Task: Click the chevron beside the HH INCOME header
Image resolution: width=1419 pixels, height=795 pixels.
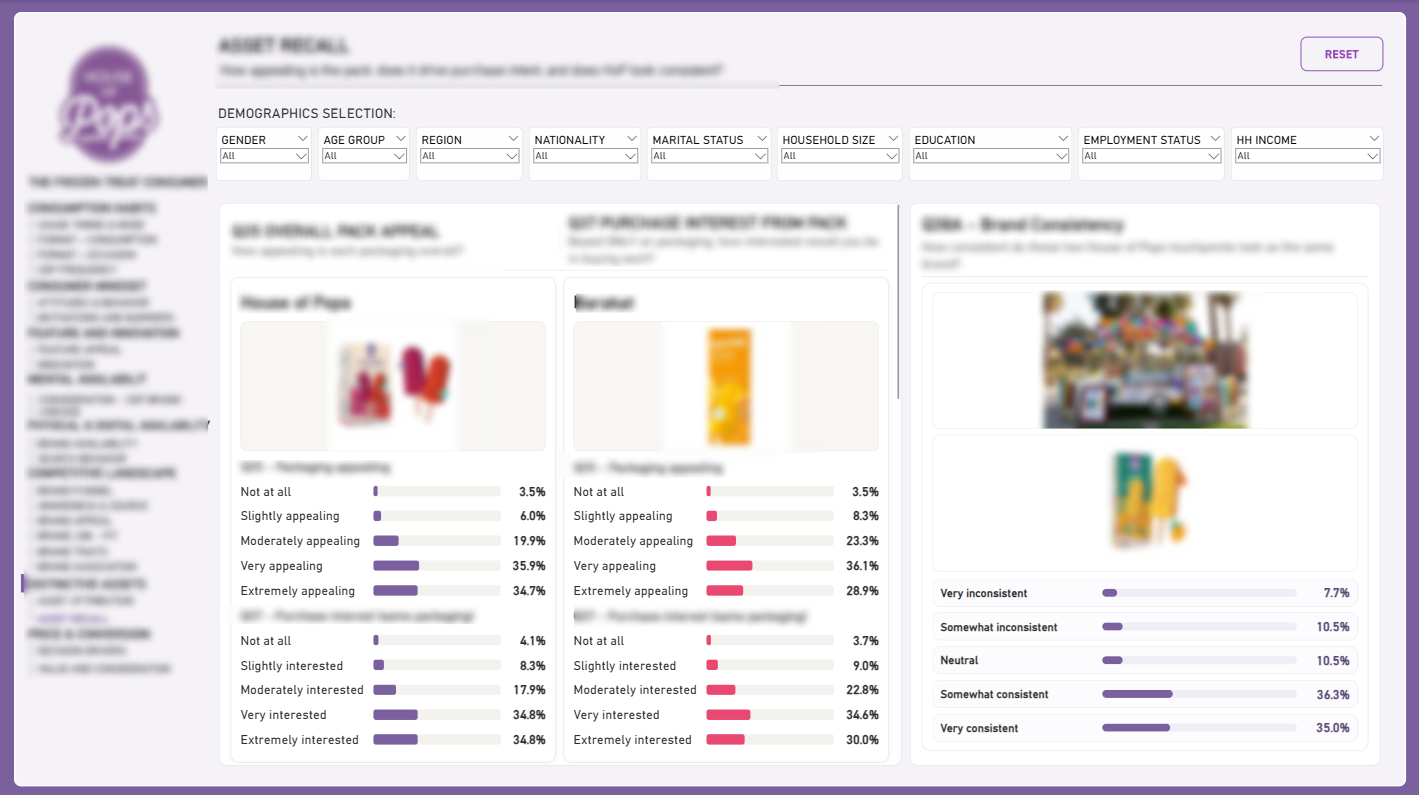Action: click(1374, 138)
